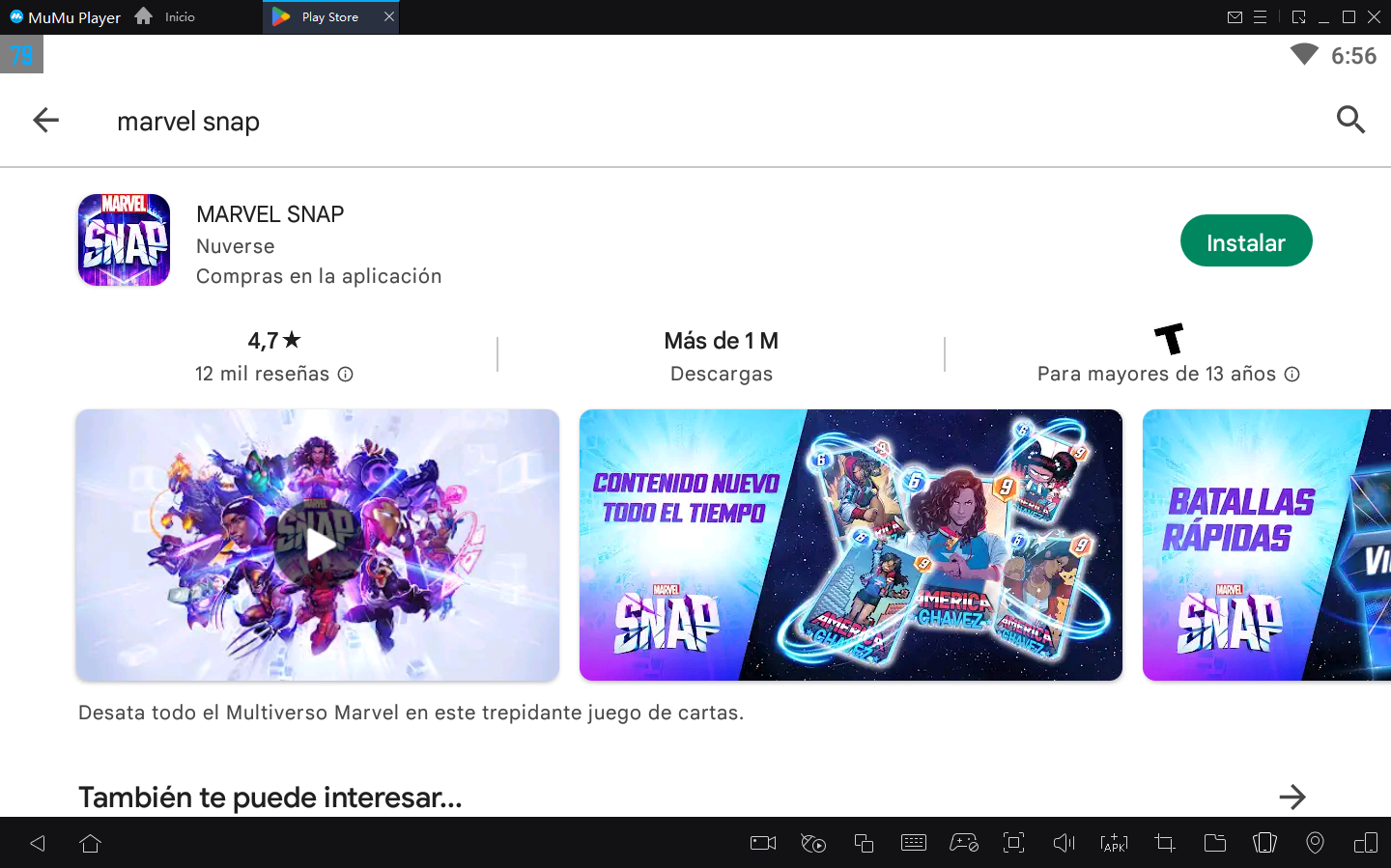
Task: Adjust volume with the speaker icon
Action: [x=1064, y=844]
